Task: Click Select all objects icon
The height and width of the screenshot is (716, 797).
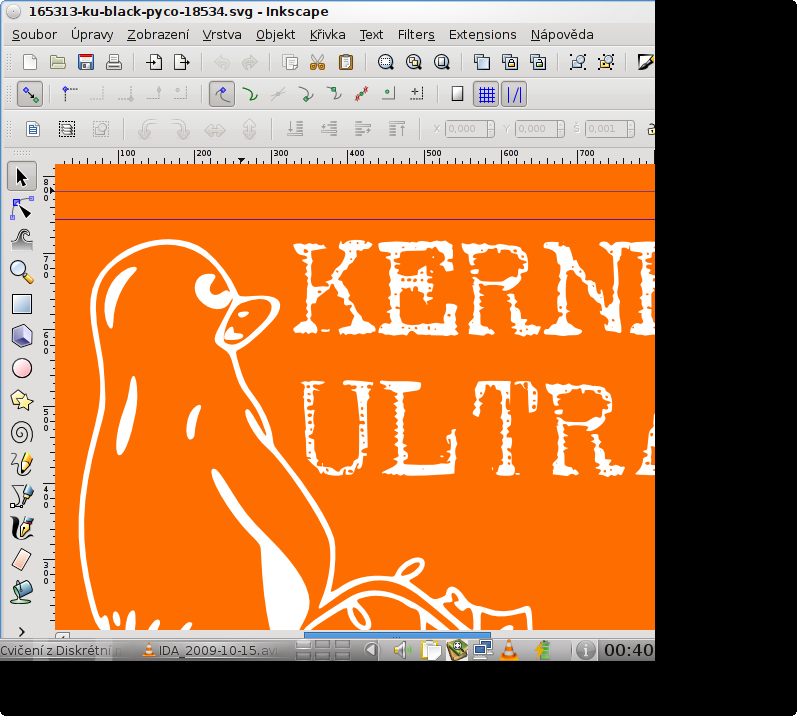Action: point(33,129)
